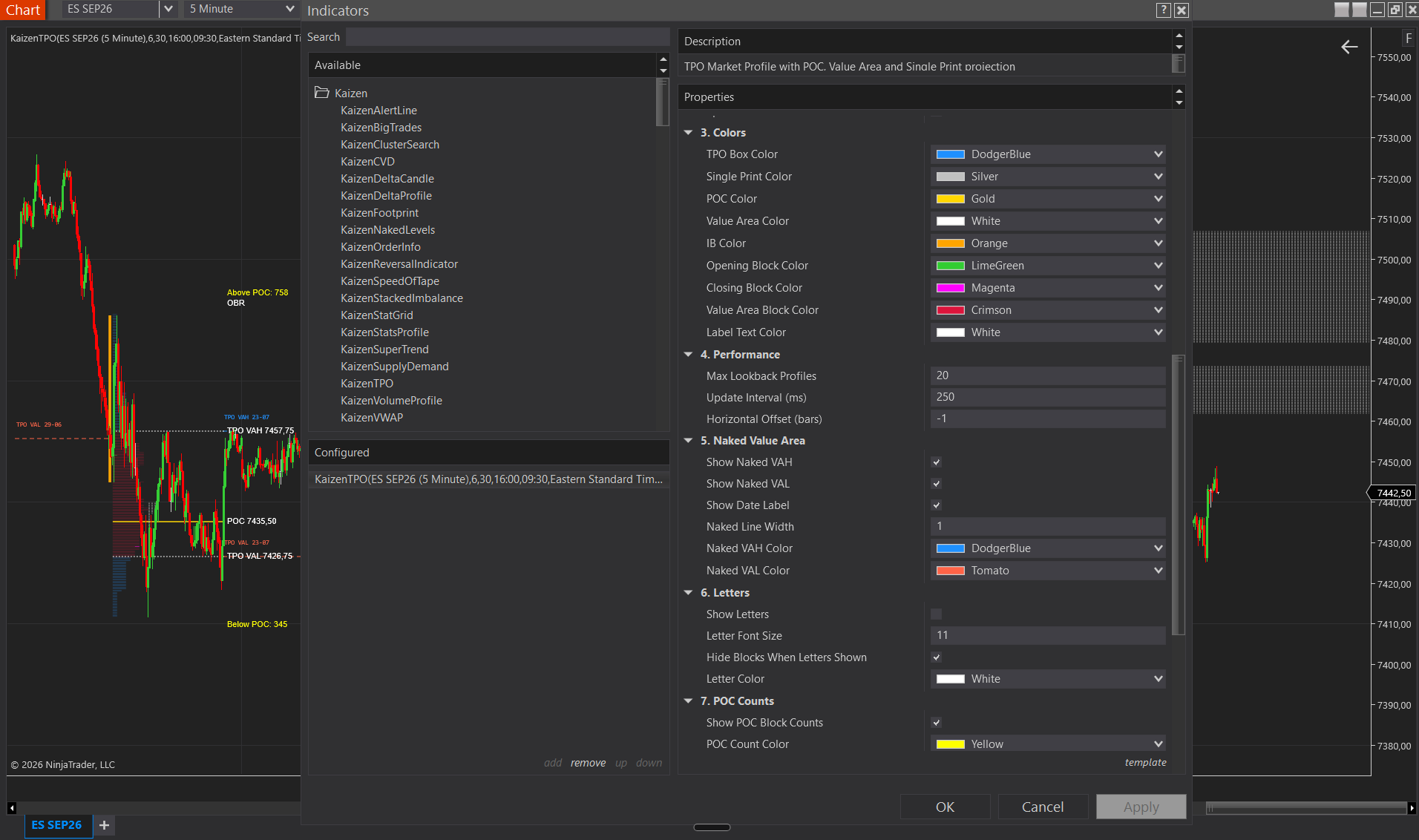Toggle Show Date Label checkbox
Image resolution: width=1419 pixels, height=840 pixels.
[x=937, y=505]
